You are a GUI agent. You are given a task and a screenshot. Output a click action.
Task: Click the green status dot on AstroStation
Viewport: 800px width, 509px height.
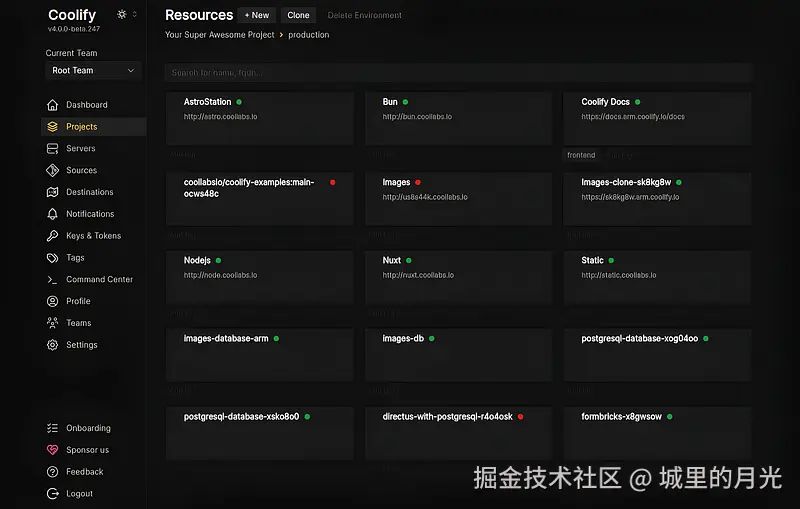click(239, 102)
